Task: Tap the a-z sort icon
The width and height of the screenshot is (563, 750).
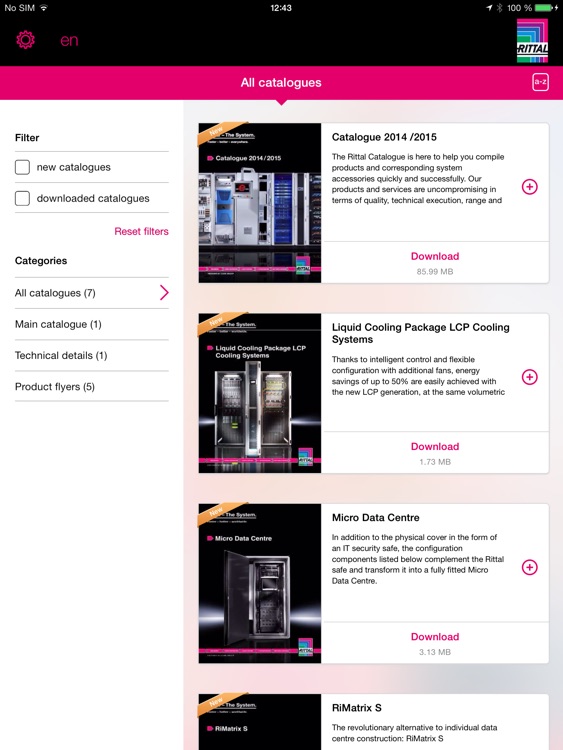Action: tap(540, 82)
